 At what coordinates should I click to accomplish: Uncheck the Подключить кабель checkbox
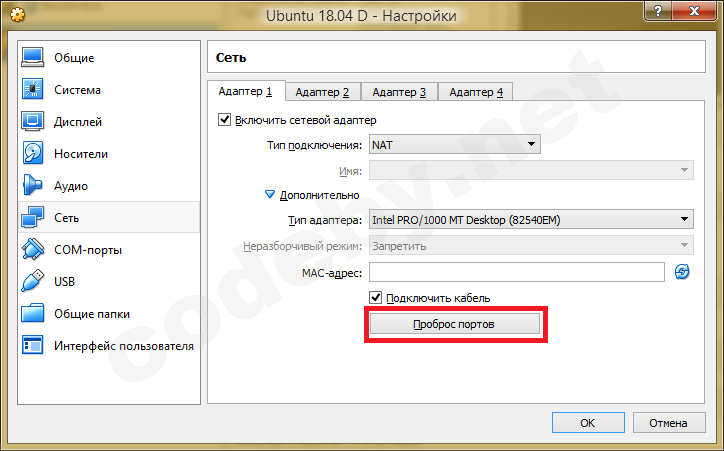click(375, 298)
